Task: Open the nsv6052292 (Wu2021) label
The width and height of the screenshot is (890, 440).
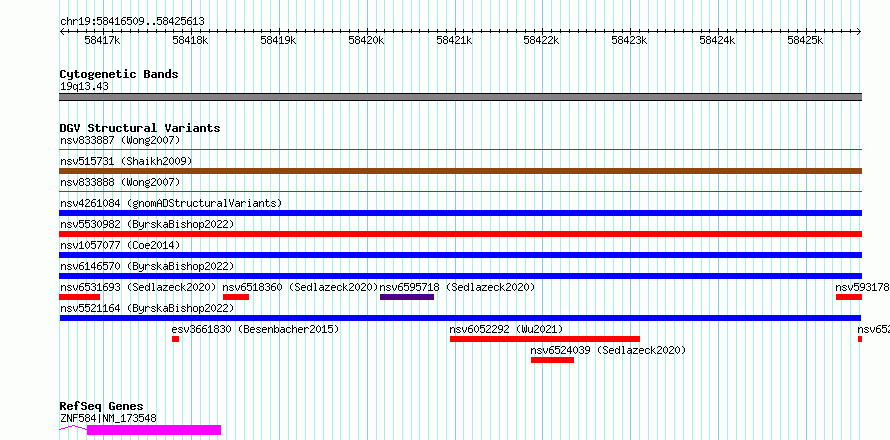Action: coord(506,329)
